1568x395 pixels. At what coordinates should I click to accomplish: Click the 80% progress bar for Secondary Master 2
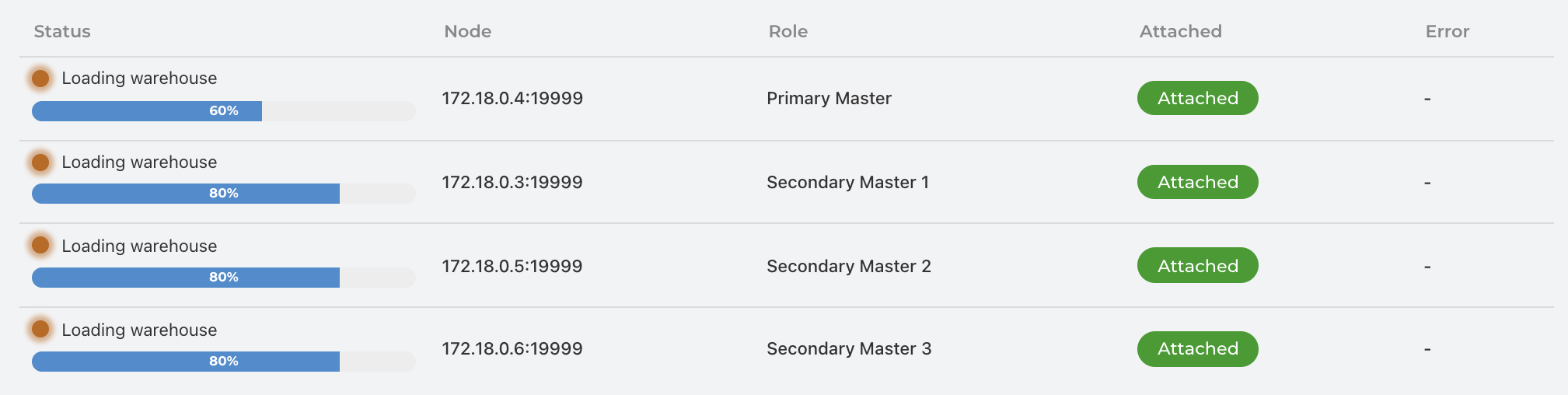(224, 278)
